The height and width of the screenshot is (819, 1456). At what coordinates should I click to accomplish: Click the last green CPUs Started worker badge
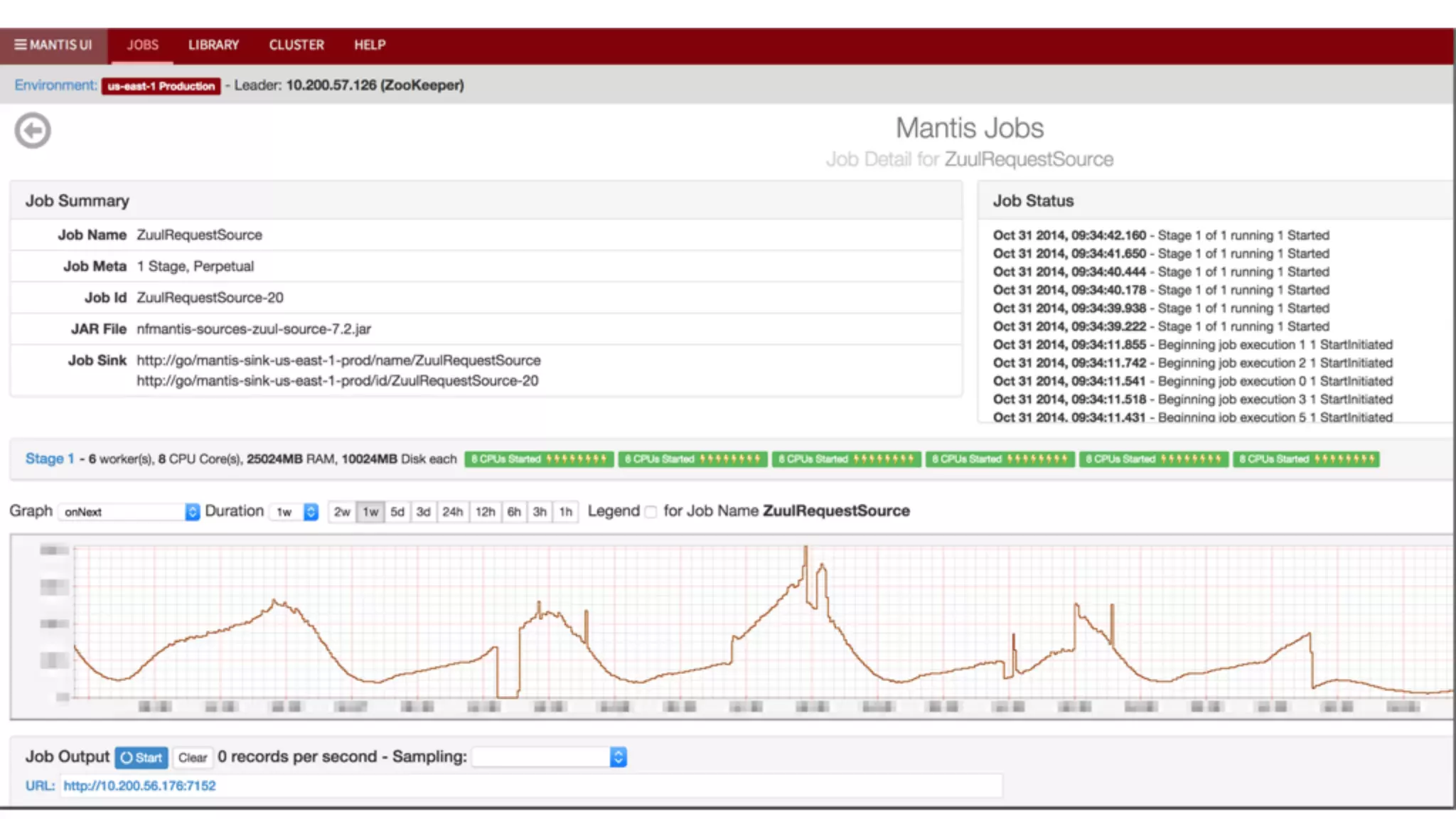point(1306,459)
